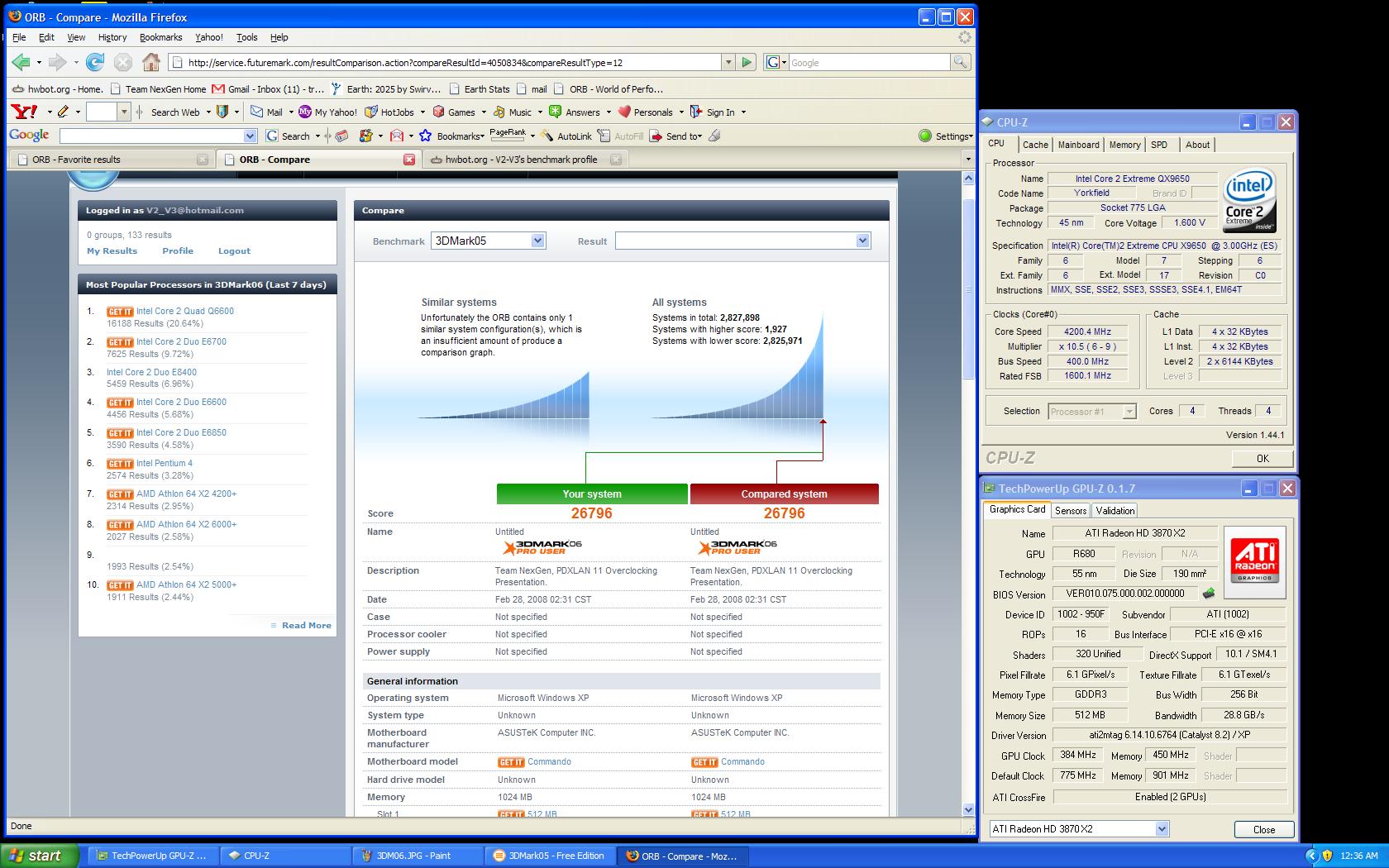Click the Google toolbar Search button

point(288,136)
